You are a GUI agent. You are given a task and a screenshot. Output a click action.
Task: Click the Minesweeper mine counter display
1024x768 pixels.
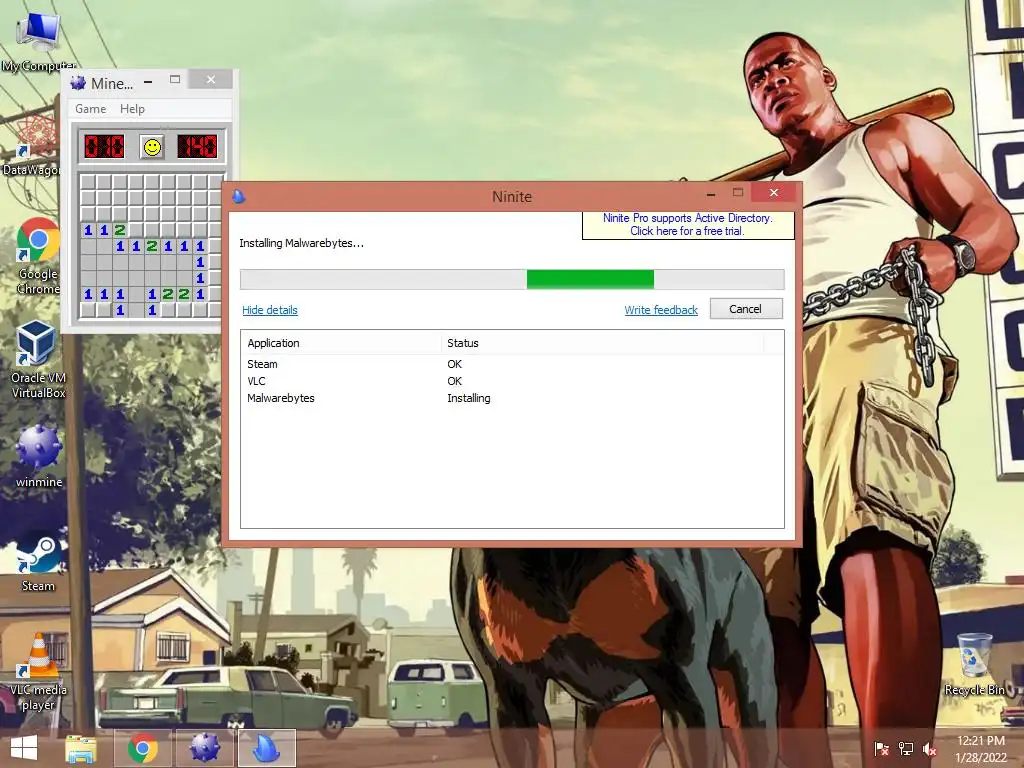pos(104,146)
